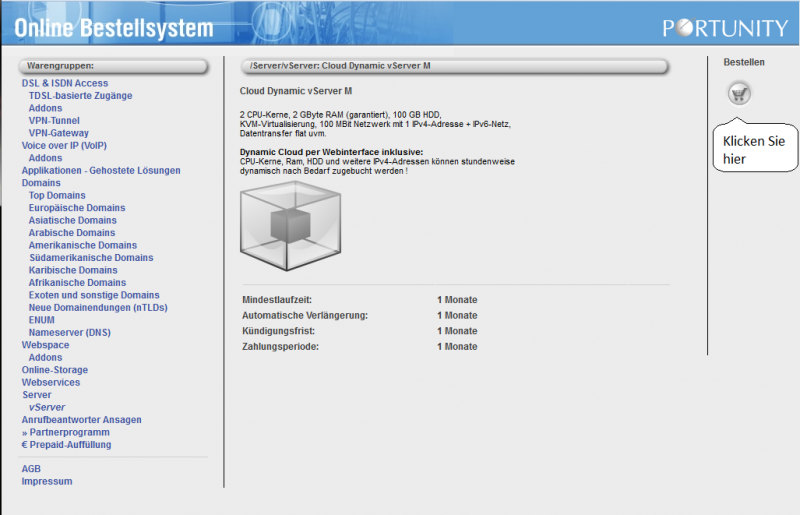Select Applikationen - Gehostete Lösungen

click(x=101, y=170)
